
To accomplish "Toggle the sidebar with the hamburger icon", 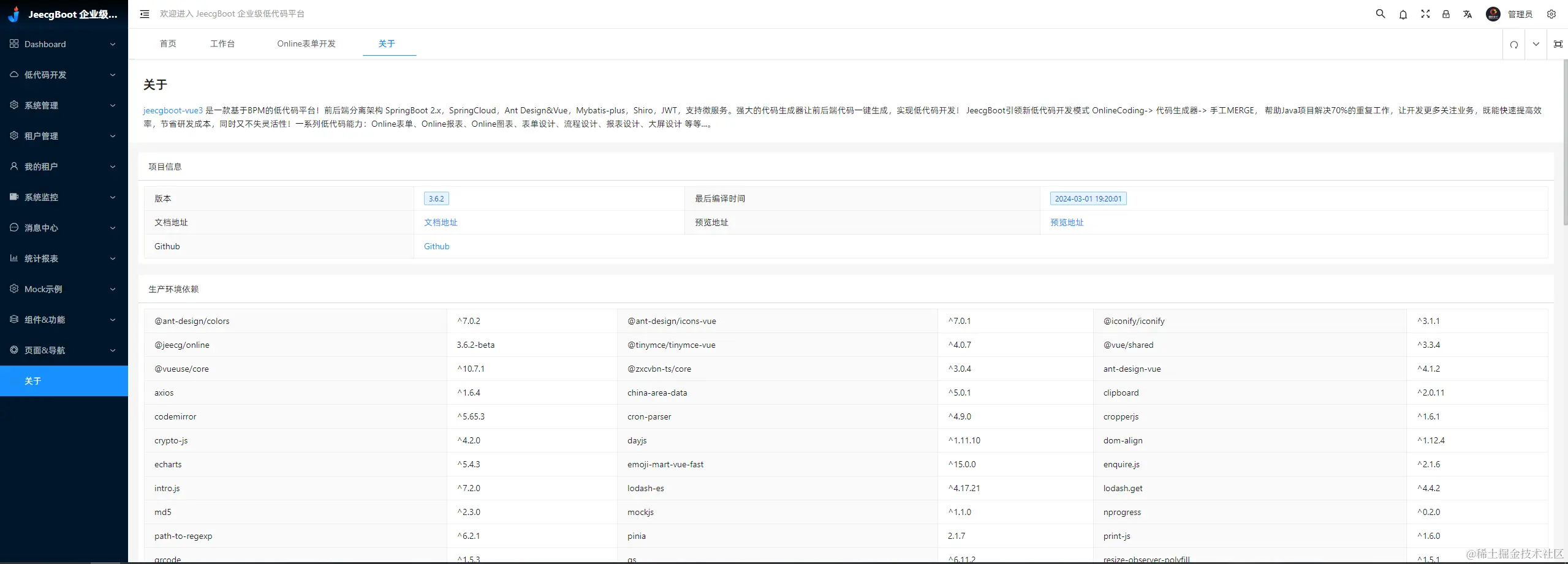I will 145,13.
